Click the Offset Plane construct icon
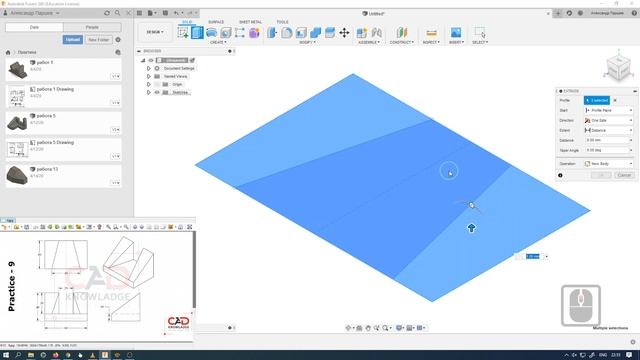This screenshot has height=360, width=640. click(x=402, y=33)
